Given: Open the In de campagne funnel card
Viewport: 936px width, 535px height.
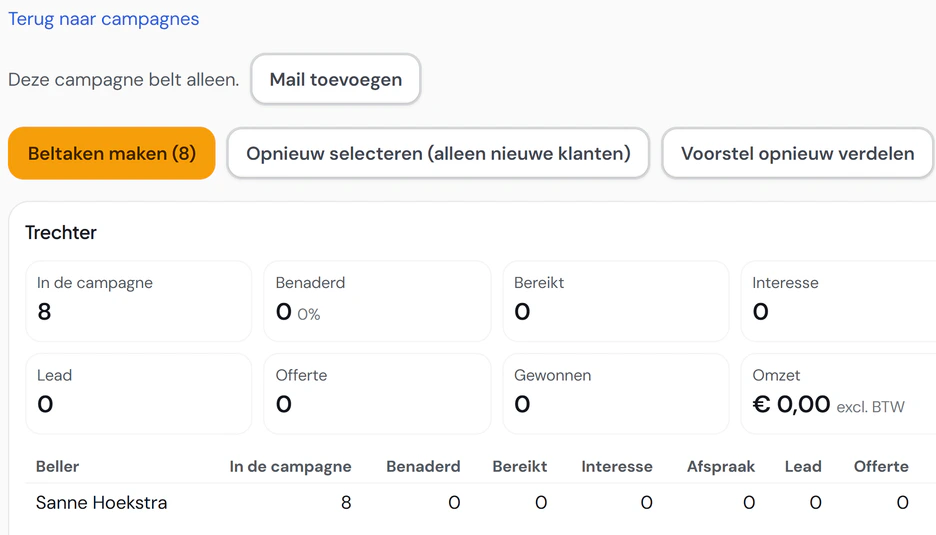Looking at the screenshot, I should click(x=138, y=301).
